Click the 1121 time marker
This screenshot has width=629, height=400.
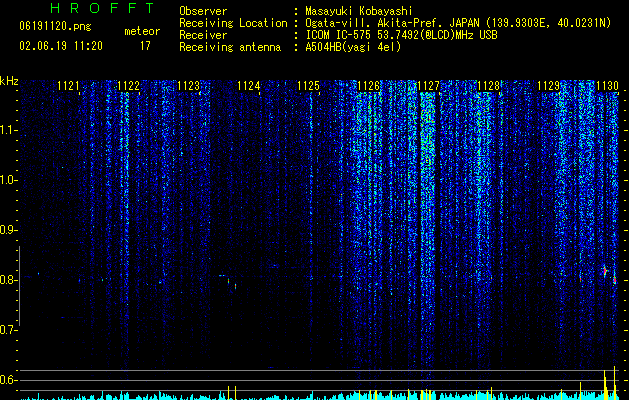[69, 86]
